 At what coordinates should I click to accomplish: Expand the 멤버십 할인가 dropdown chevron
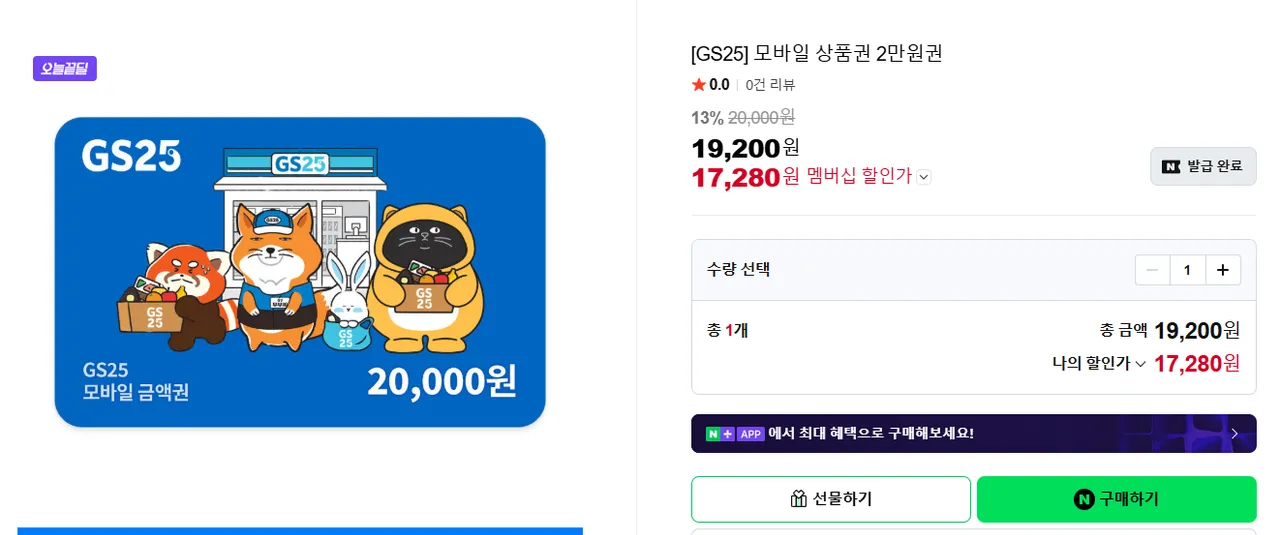pos(924,177)
